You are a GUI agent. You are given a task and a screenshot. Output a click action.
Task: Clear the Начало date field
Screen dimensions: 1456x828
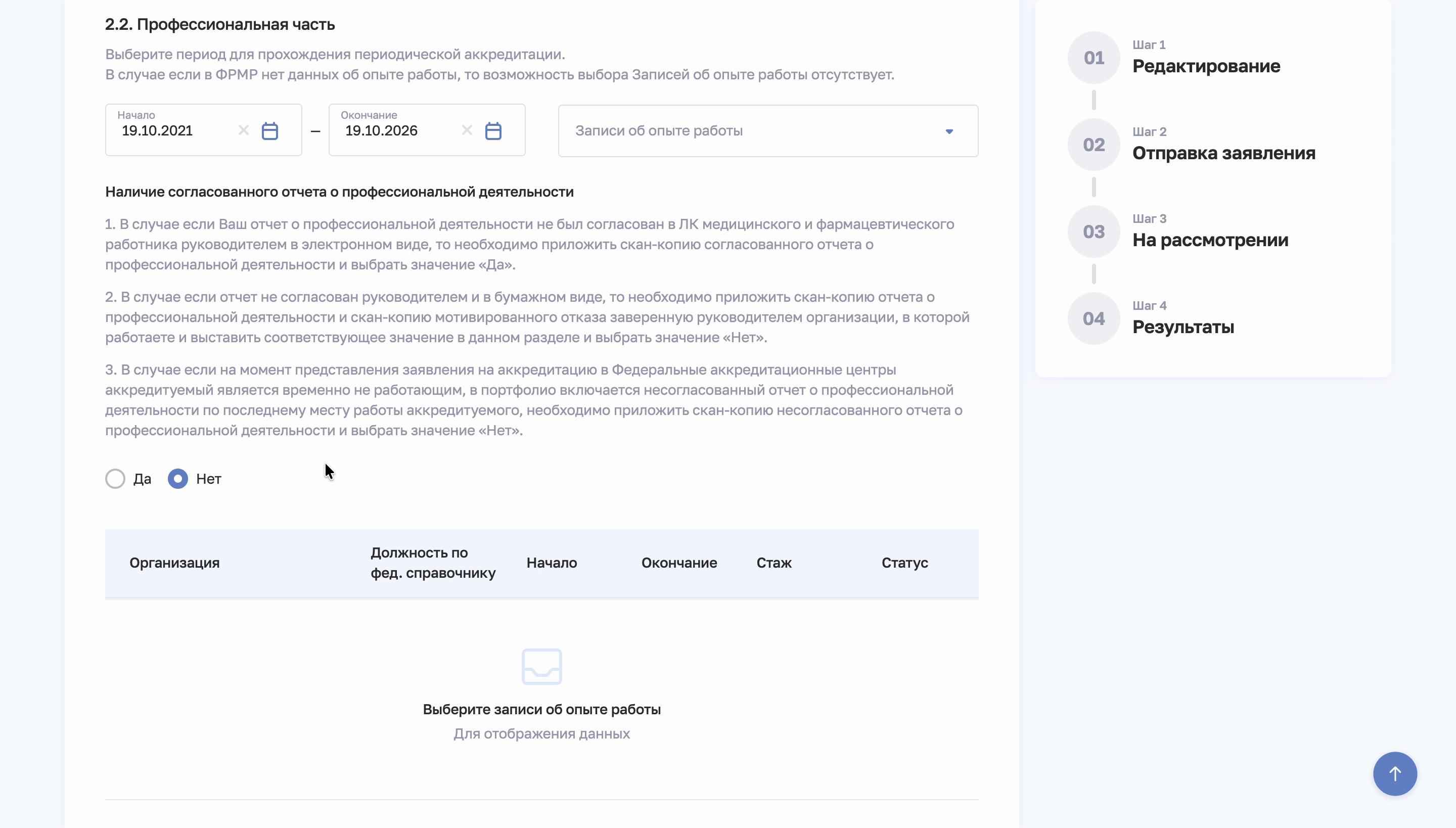[x=244, y=130]
